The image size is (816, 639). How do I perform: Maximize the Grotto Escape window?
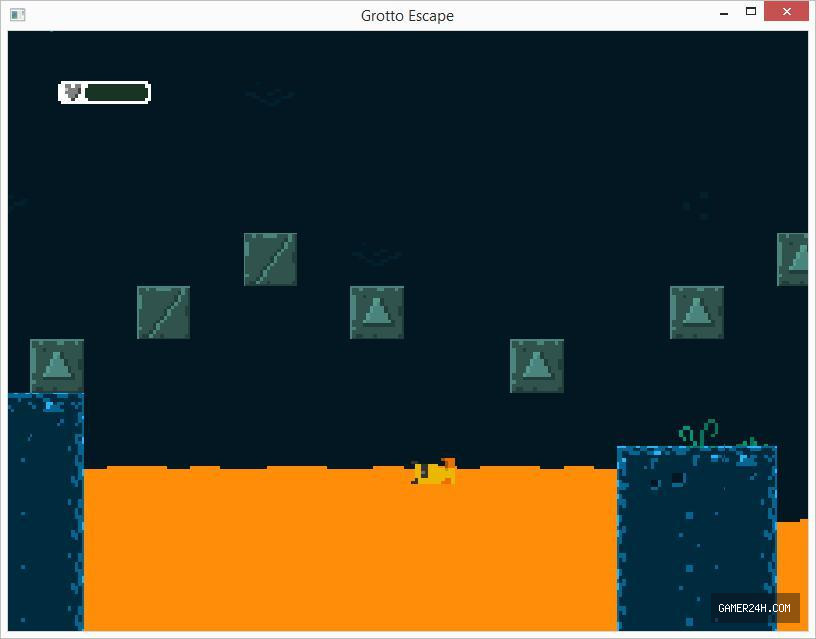coord(750,12)
